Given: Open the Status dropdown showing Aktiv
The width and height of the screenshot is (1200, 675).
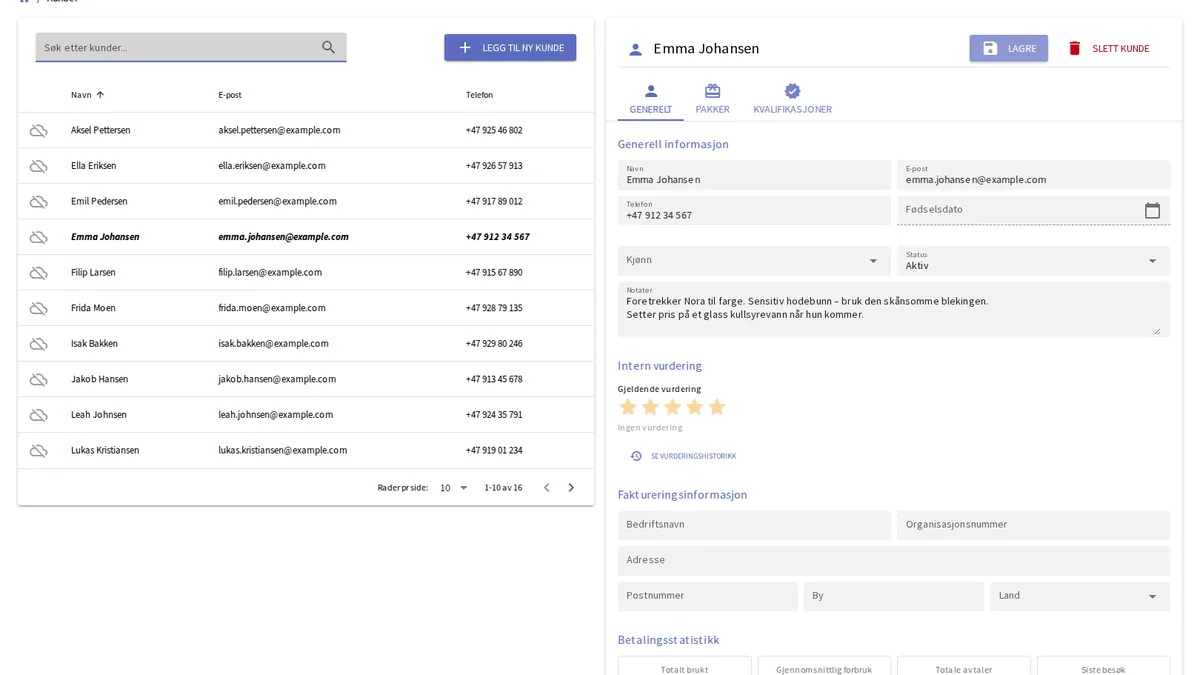Looking at the screenshot, I should (x=1033, y=260).
